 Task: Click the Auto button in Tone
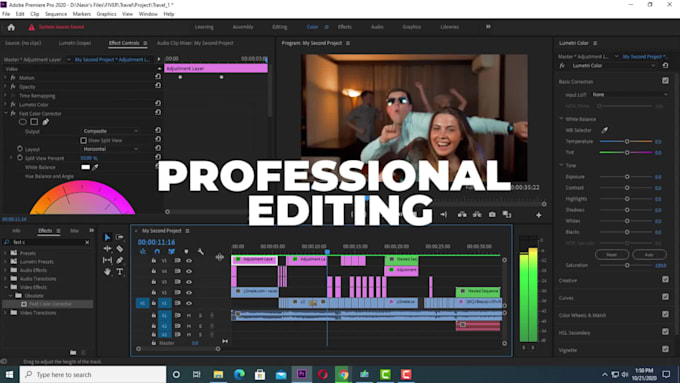(649, 255)
